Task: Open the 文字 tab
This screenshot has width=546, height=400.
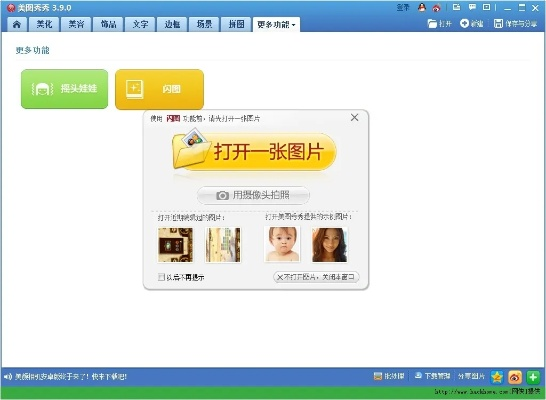Action: tap(140, 24)
